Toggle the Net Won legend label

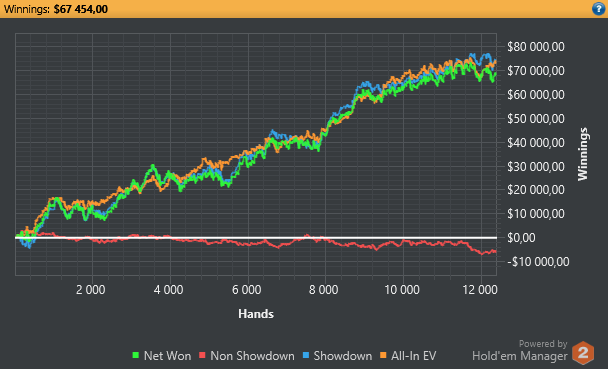[168, 355]
